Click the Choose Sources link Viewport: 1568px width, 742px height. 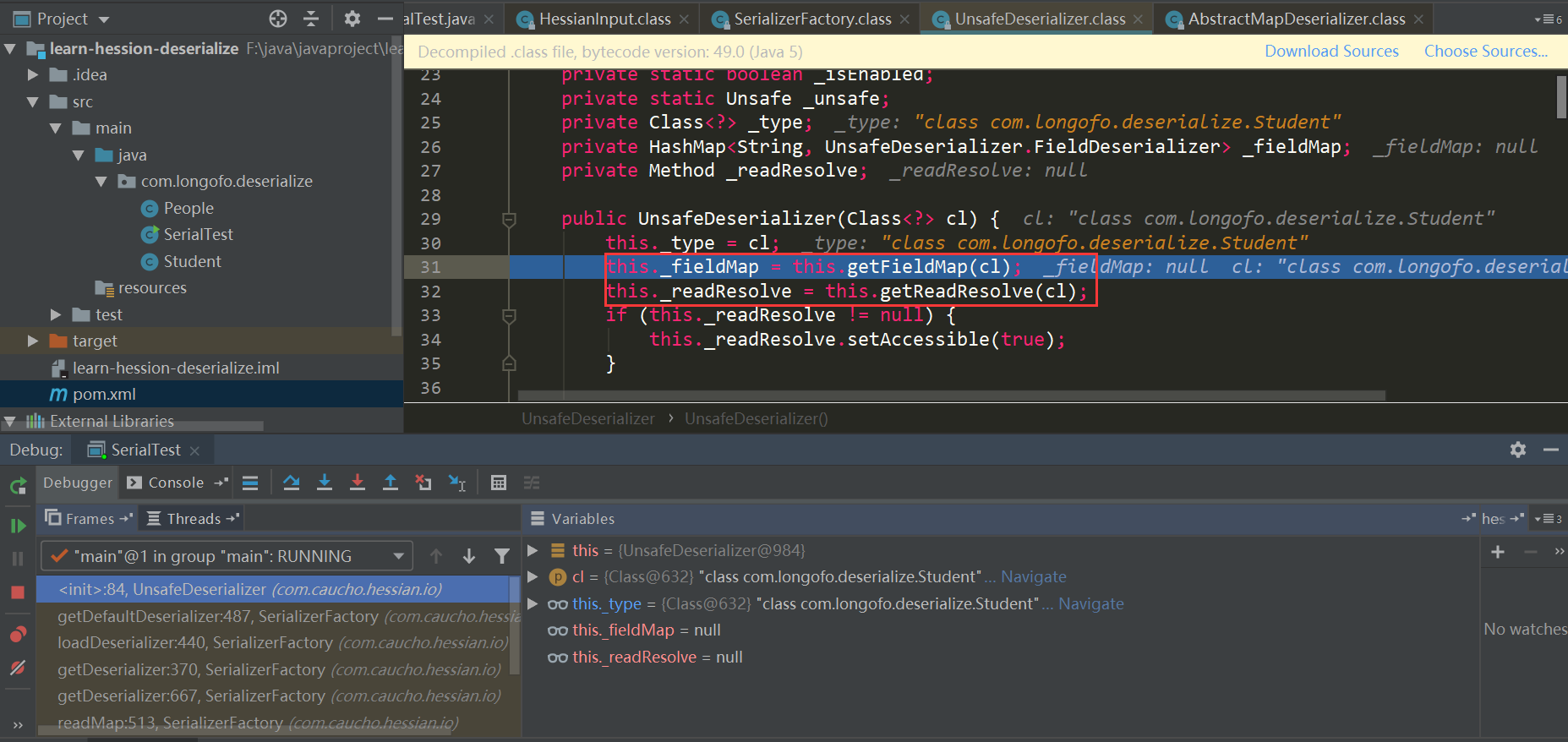click(1485, 52)
